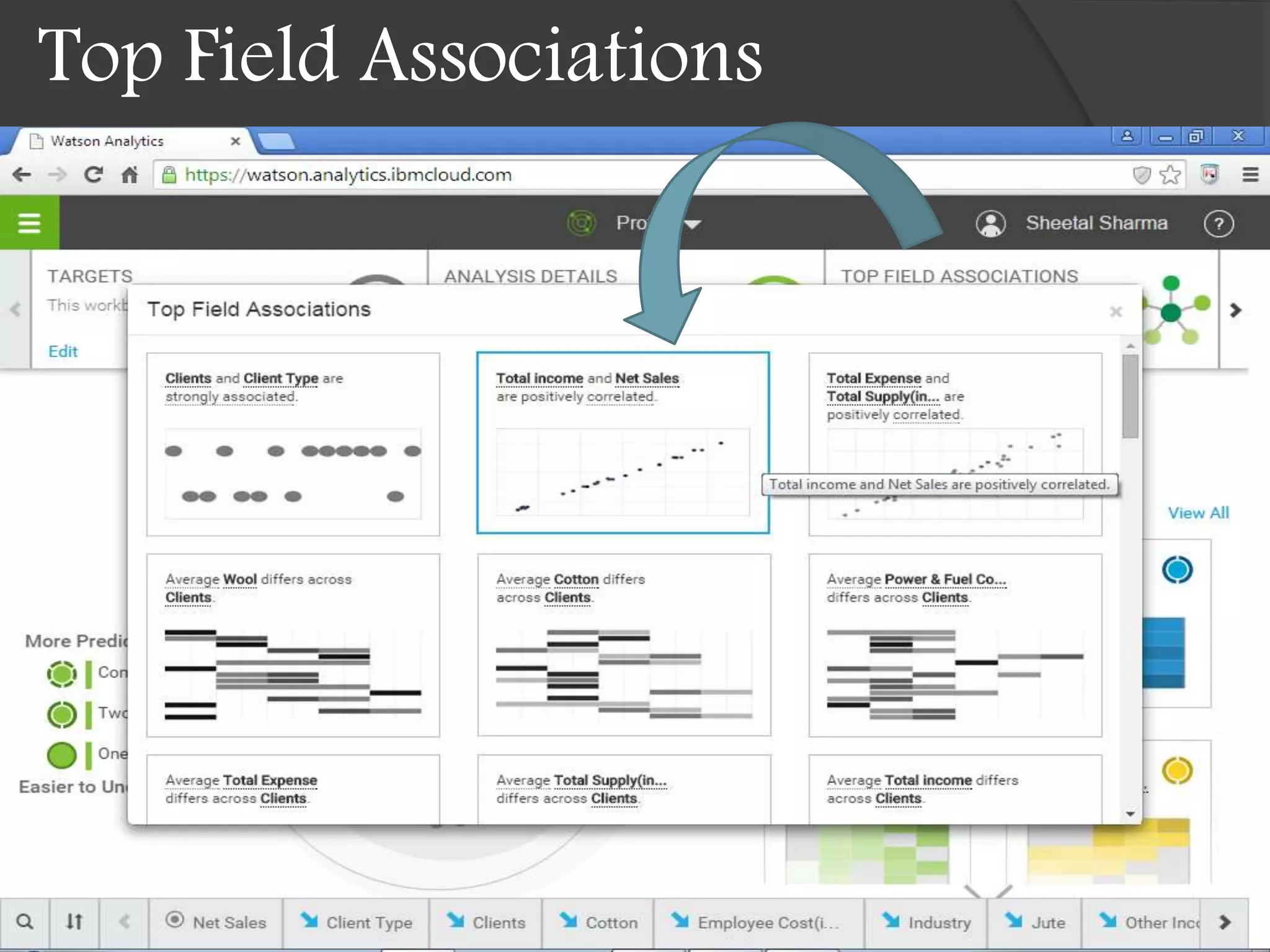Viewport: 1270px width, 952px height.
Task: Open Average Cotton differs across Clients card
Action: [x=624, y=645]
